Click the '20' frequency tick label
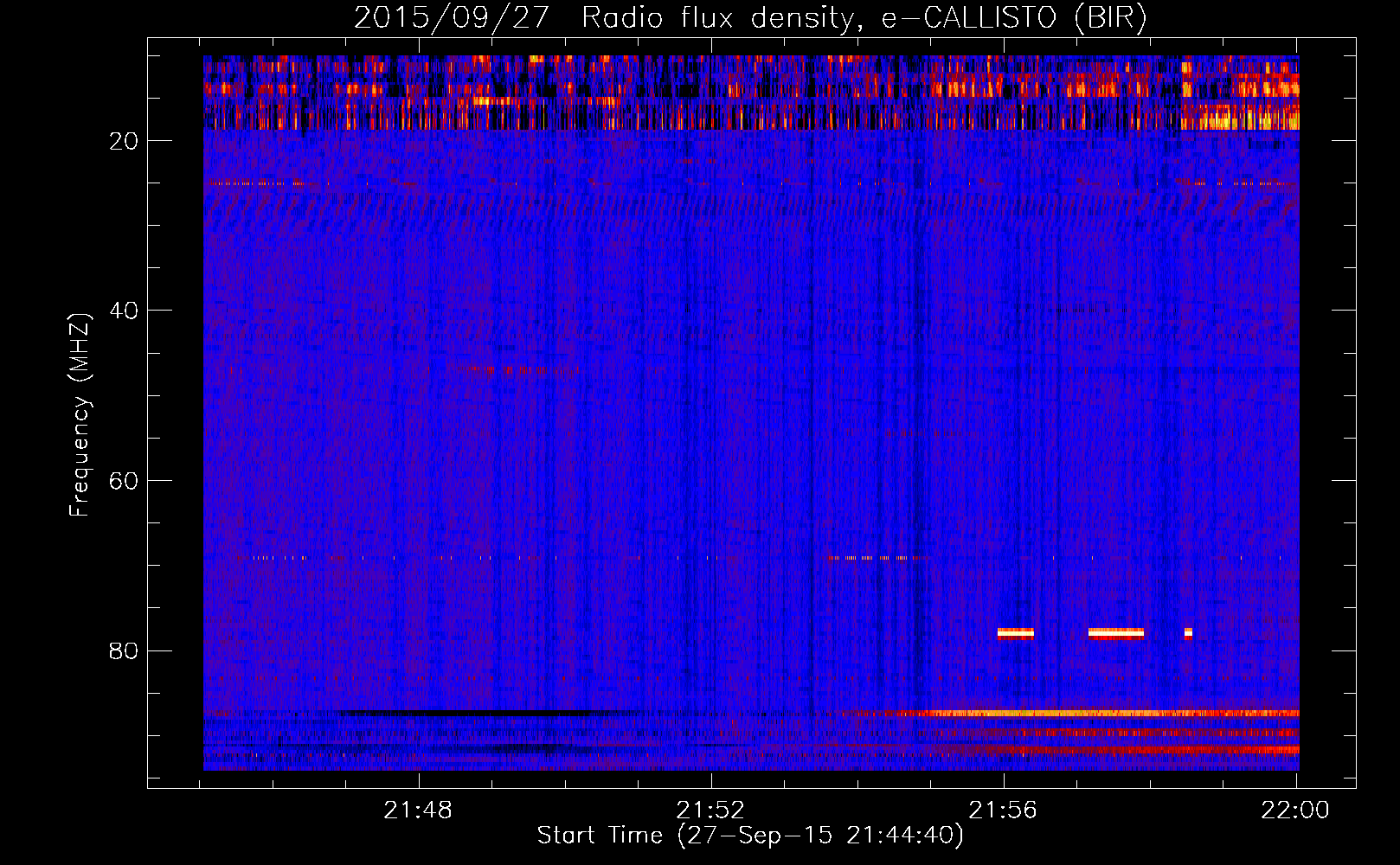 (125, 141)
